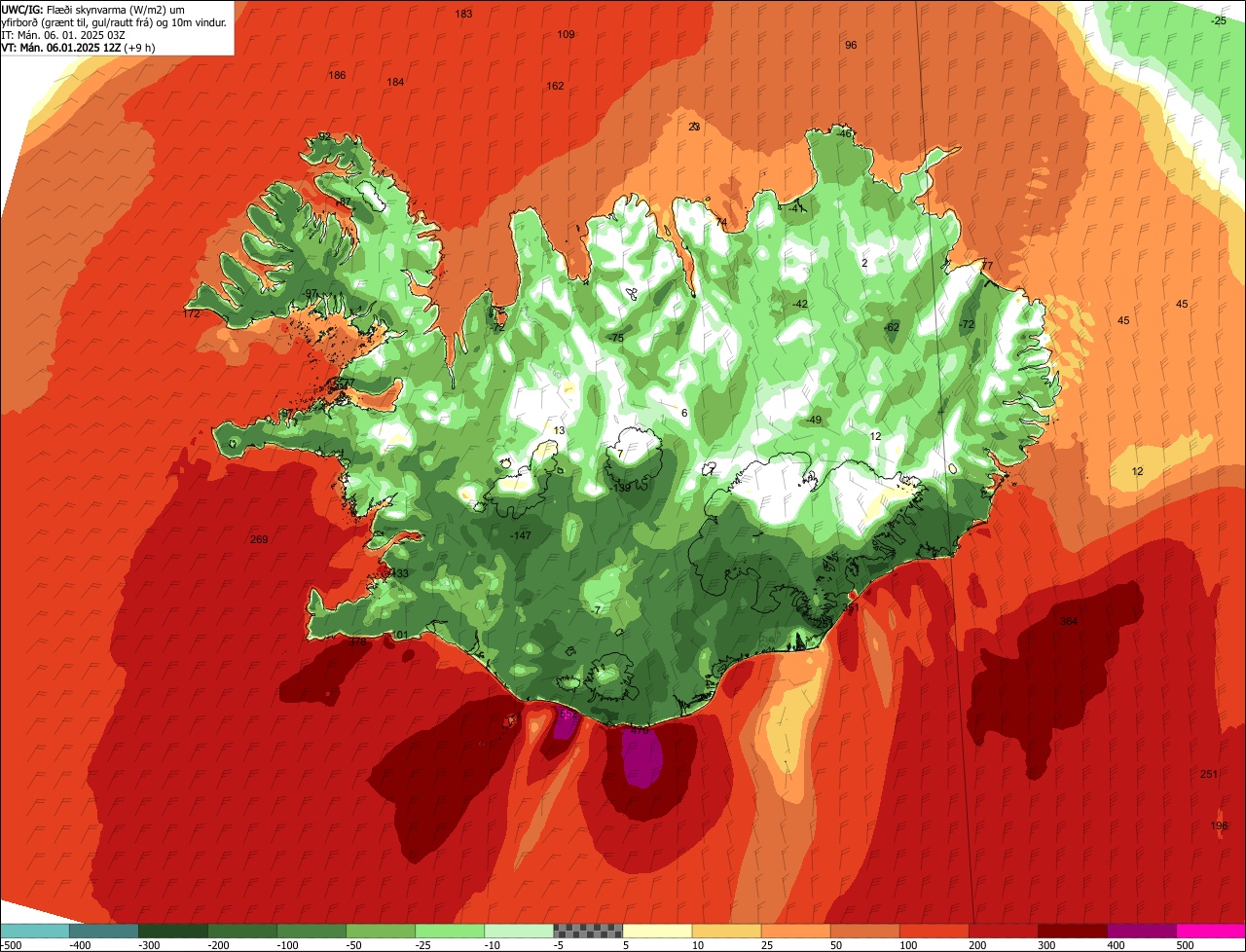Screen dimensions: 1246x952
Task: Pick the dark green swatch between -300 and -200
Action: (173, 930)
